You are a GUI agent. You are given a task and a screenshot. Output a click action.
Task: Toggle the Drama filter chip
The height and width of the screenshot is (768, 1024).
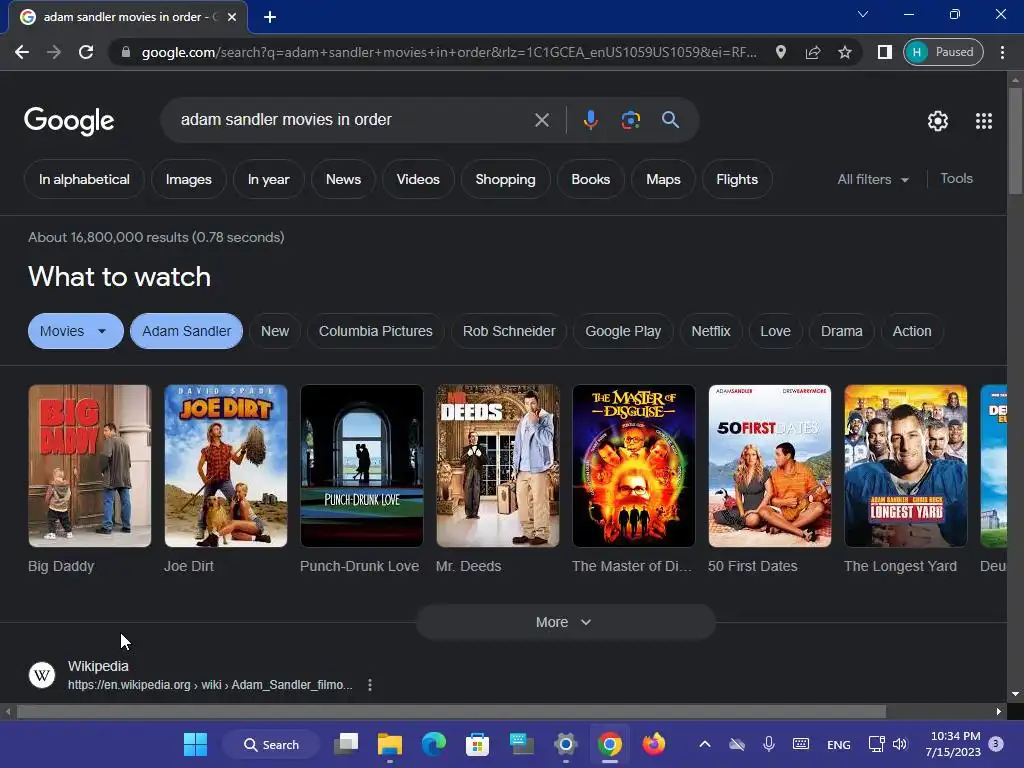point(841,331)
